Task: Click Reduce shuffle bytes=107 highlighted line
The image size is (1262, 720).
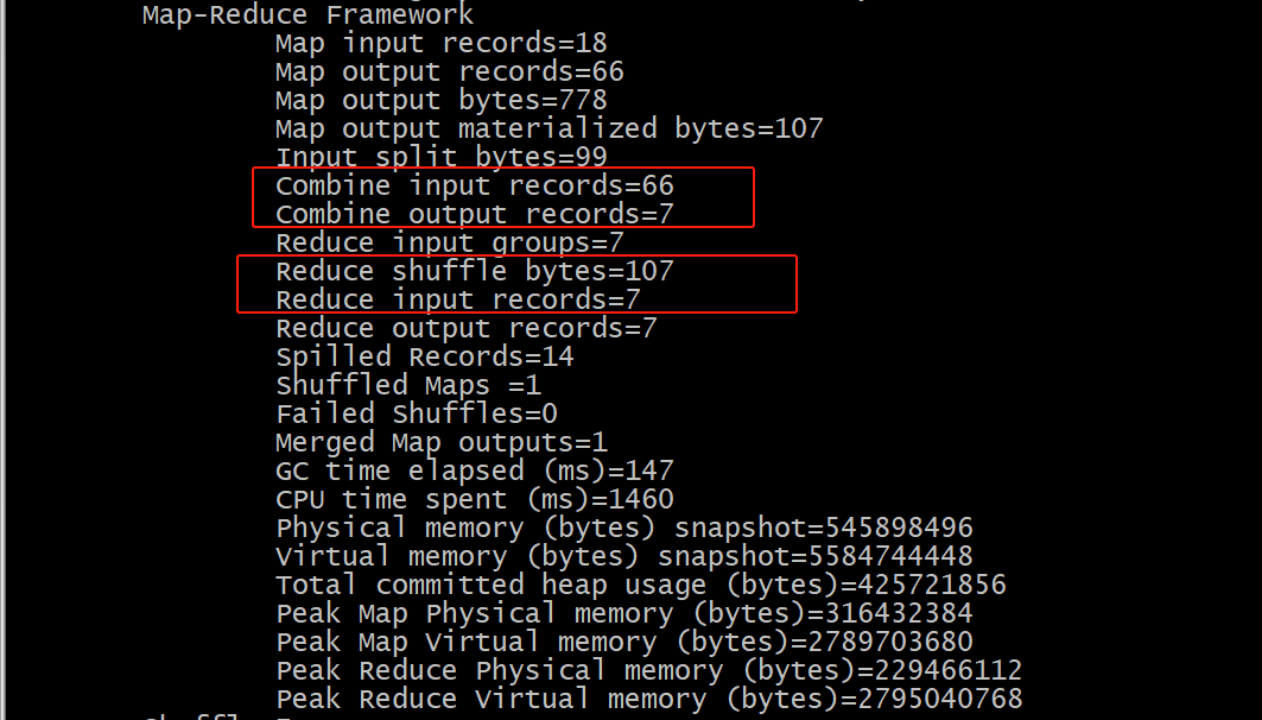Action: (474, 271)
